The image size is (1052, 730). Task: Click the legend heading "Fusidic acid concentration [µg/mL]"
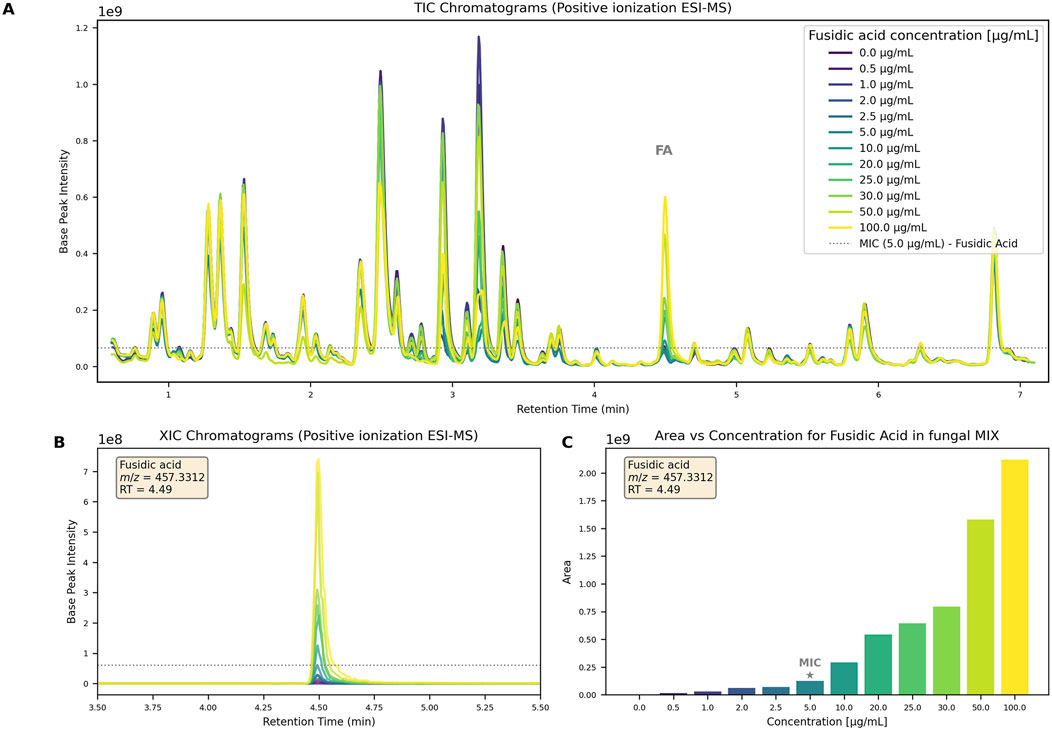(923, 35)
